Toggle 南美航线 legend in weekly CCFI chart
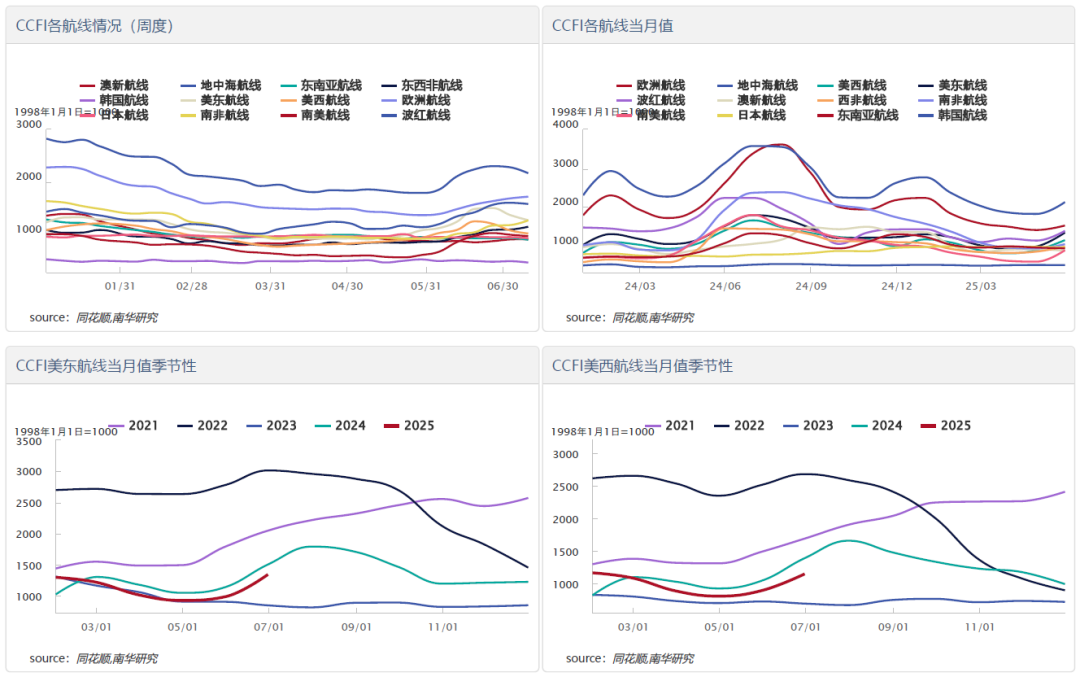This screenshot has width=1080, height=677. (315, 115)
